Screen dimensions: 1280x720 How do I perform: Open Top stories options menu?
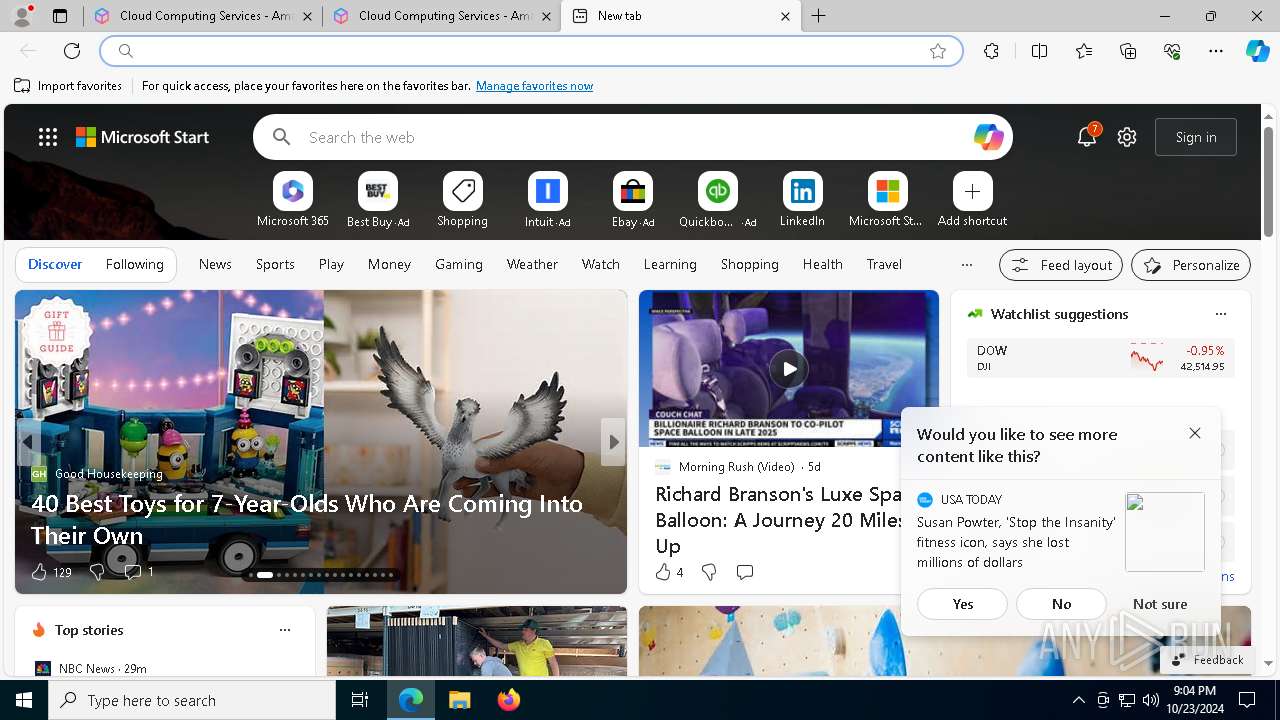[285, 630]
